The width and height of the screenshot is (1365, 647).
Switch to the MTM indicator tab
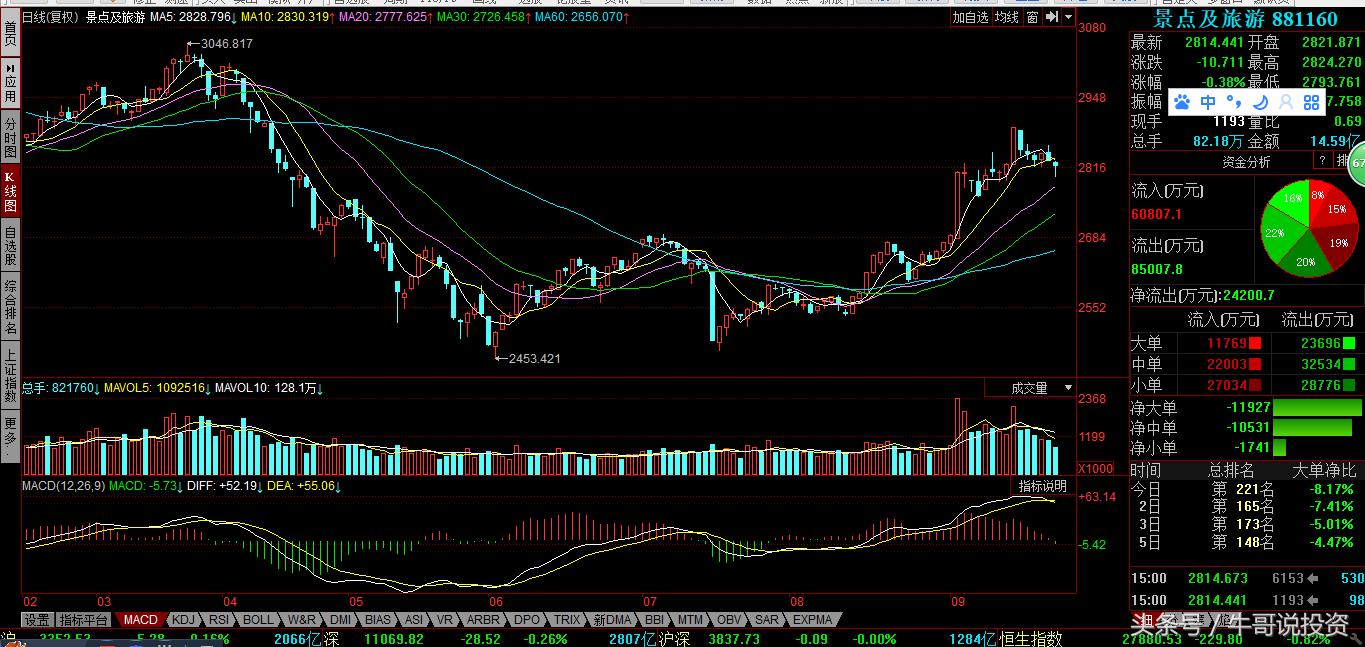pos(690,620)
